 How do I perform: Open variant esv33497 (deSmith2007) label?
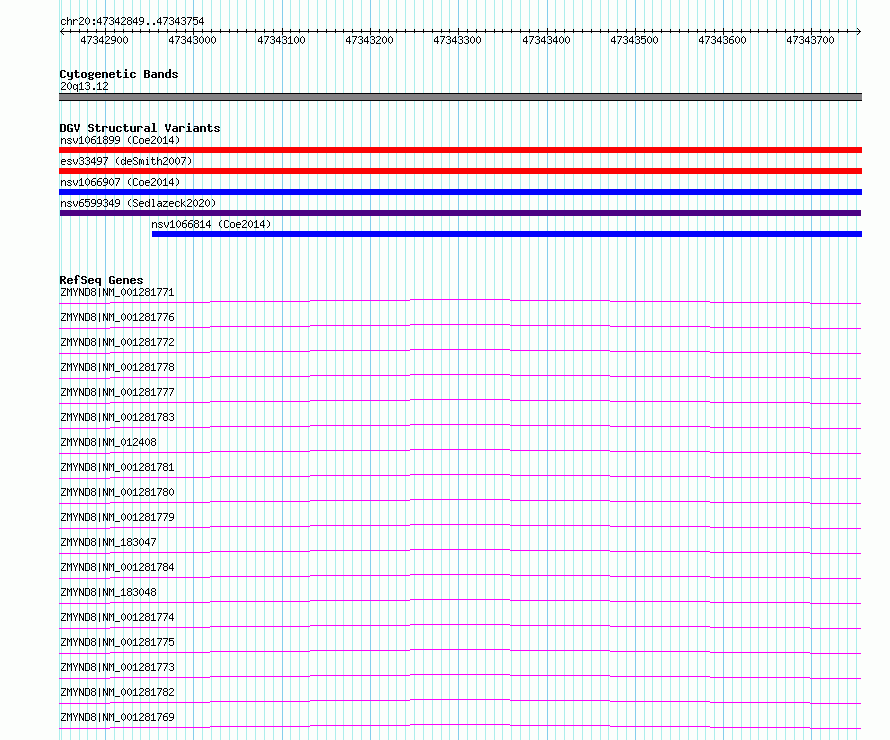point(126,161)
